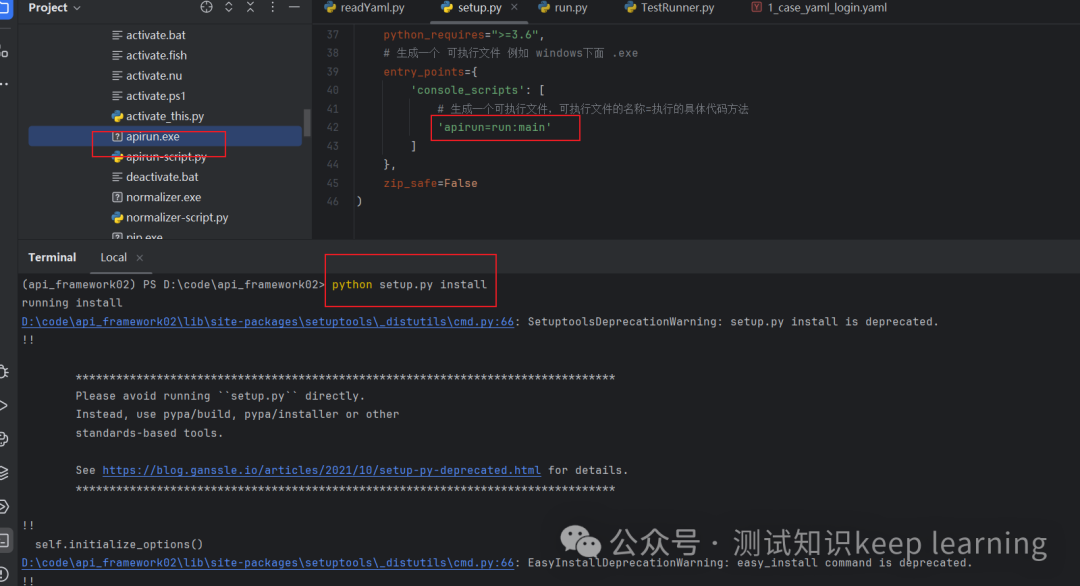Image resolution: width=1080 pixels, height=586 pixels.
Task: Select the Local terminal tab
Action: (114, 257)
